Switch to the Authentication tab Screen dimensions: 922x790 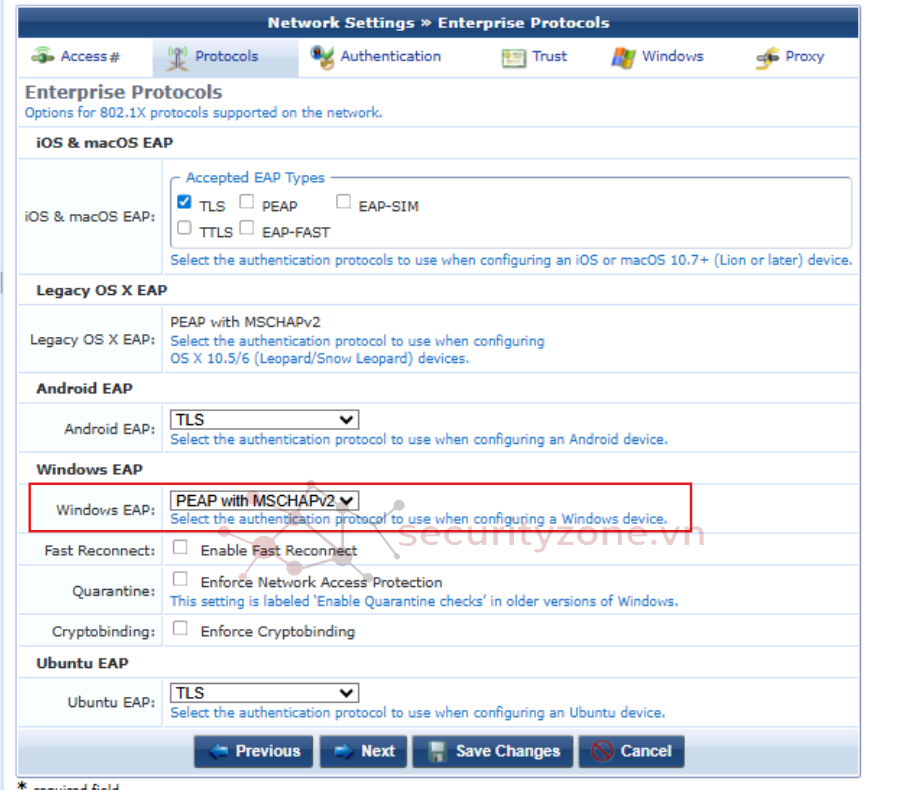tap(390, 57)
